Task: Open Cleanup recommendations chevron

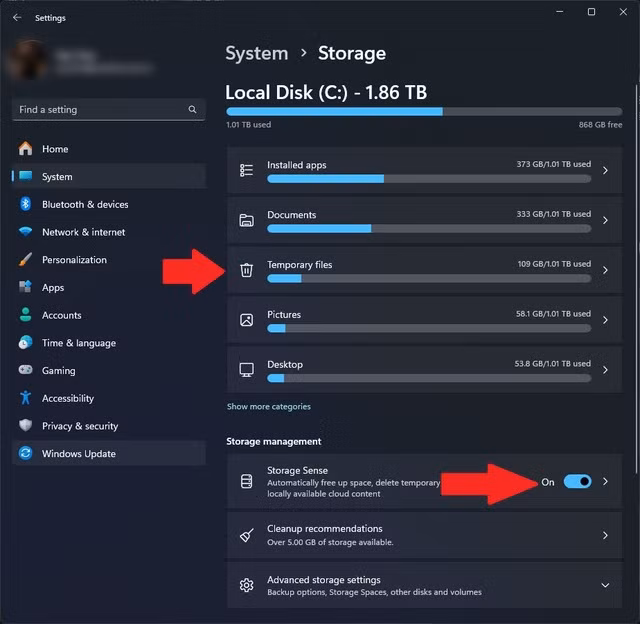Action: click(605, 535)
